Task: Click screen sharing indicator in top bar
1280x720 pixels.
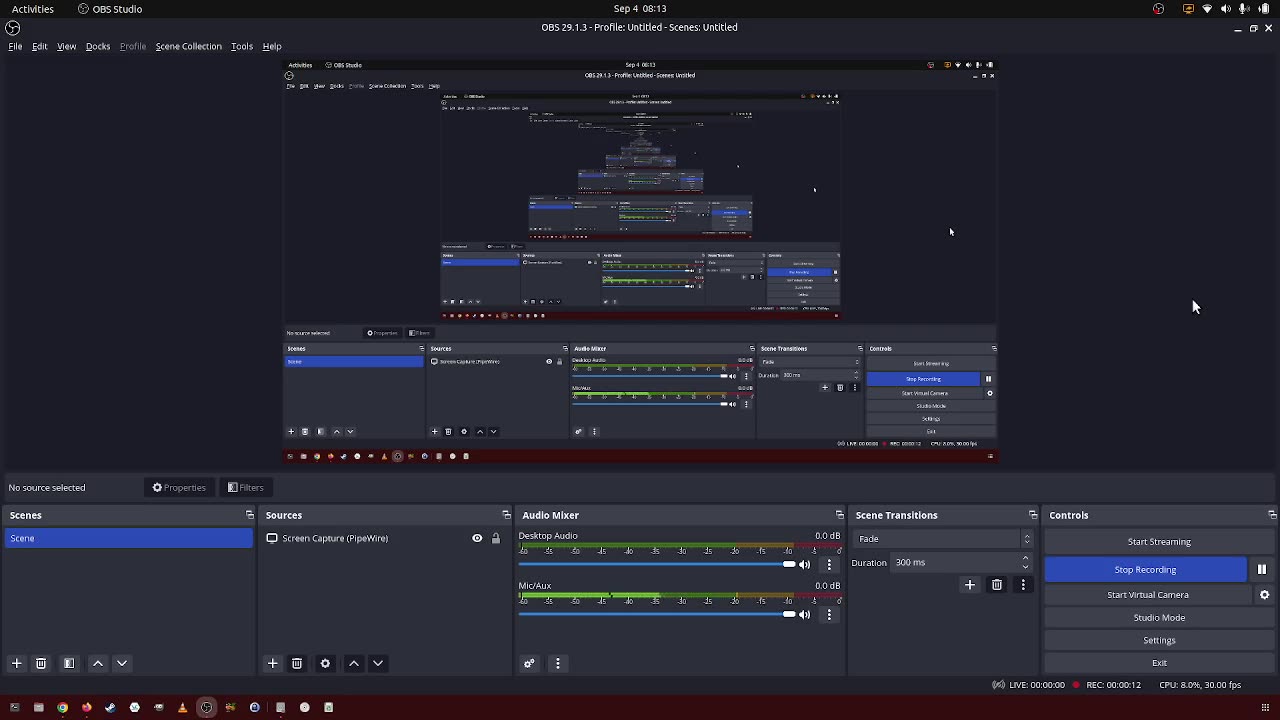Action: pyautogui.click(x=1188, y=9)
